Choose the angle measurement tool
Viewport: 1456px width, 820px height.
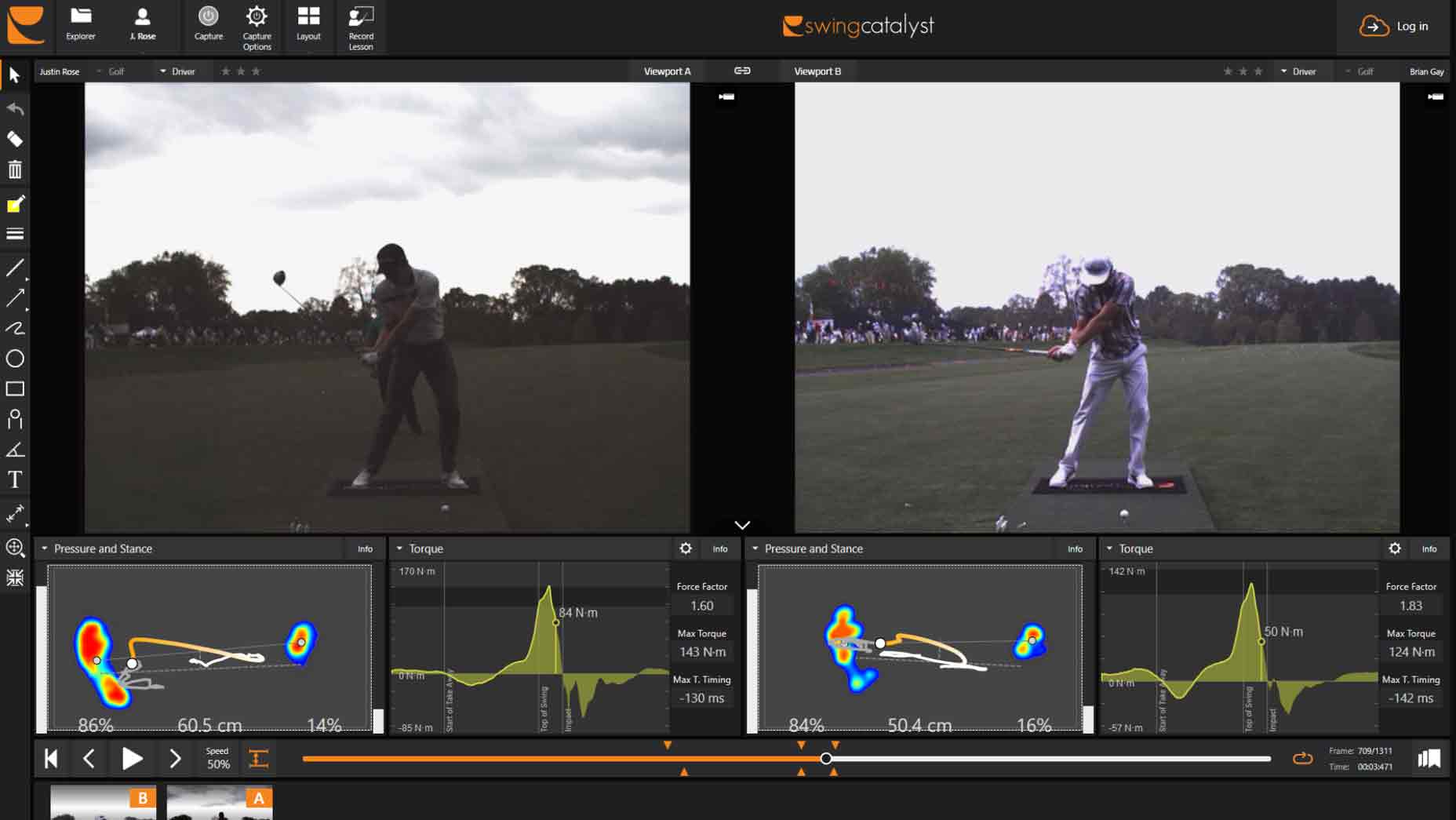pos(15,450)
